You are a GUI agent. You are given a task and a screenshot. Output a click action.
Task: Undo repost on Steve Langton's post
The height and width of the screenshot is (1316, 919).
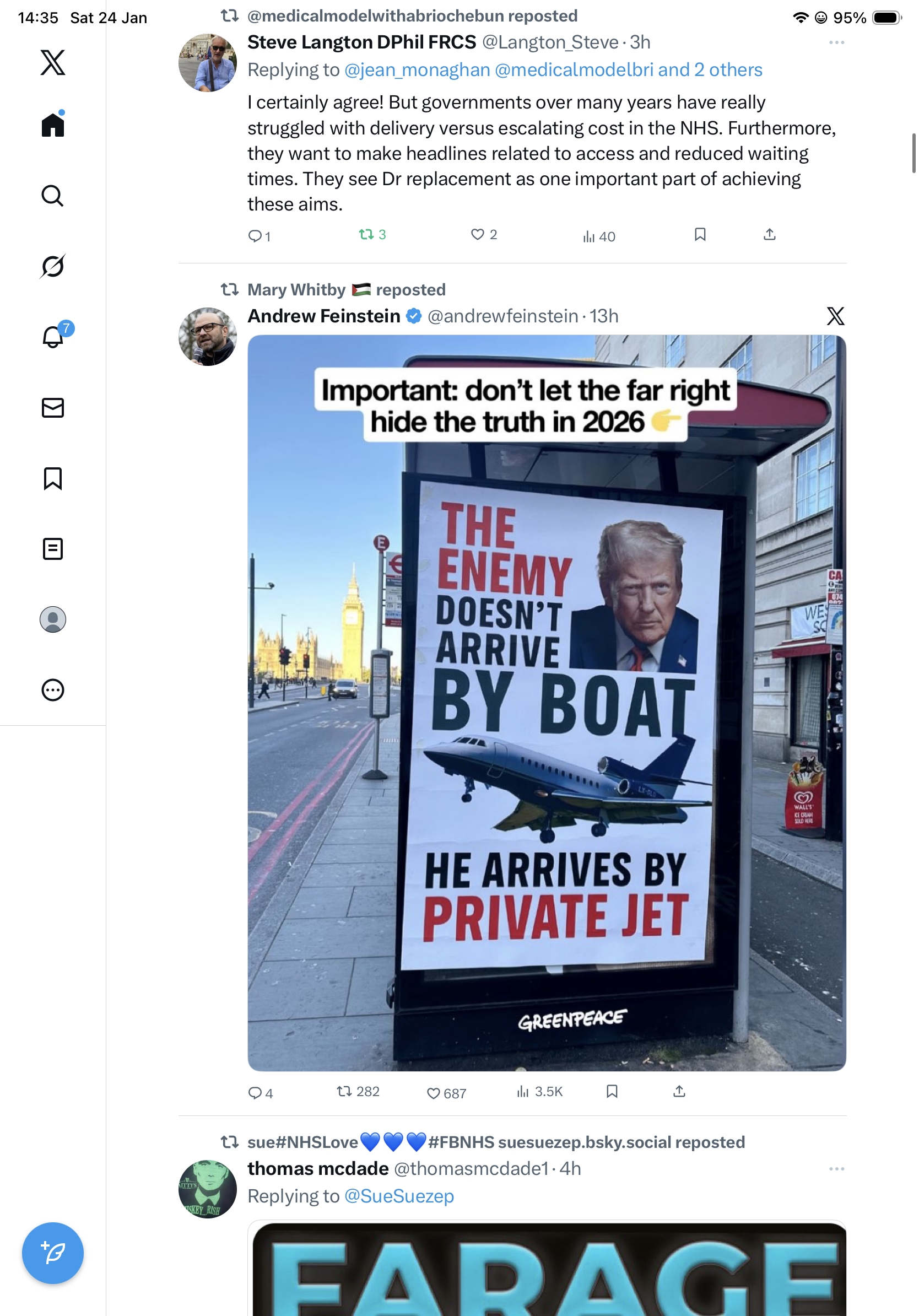click(x=366, y=234)
